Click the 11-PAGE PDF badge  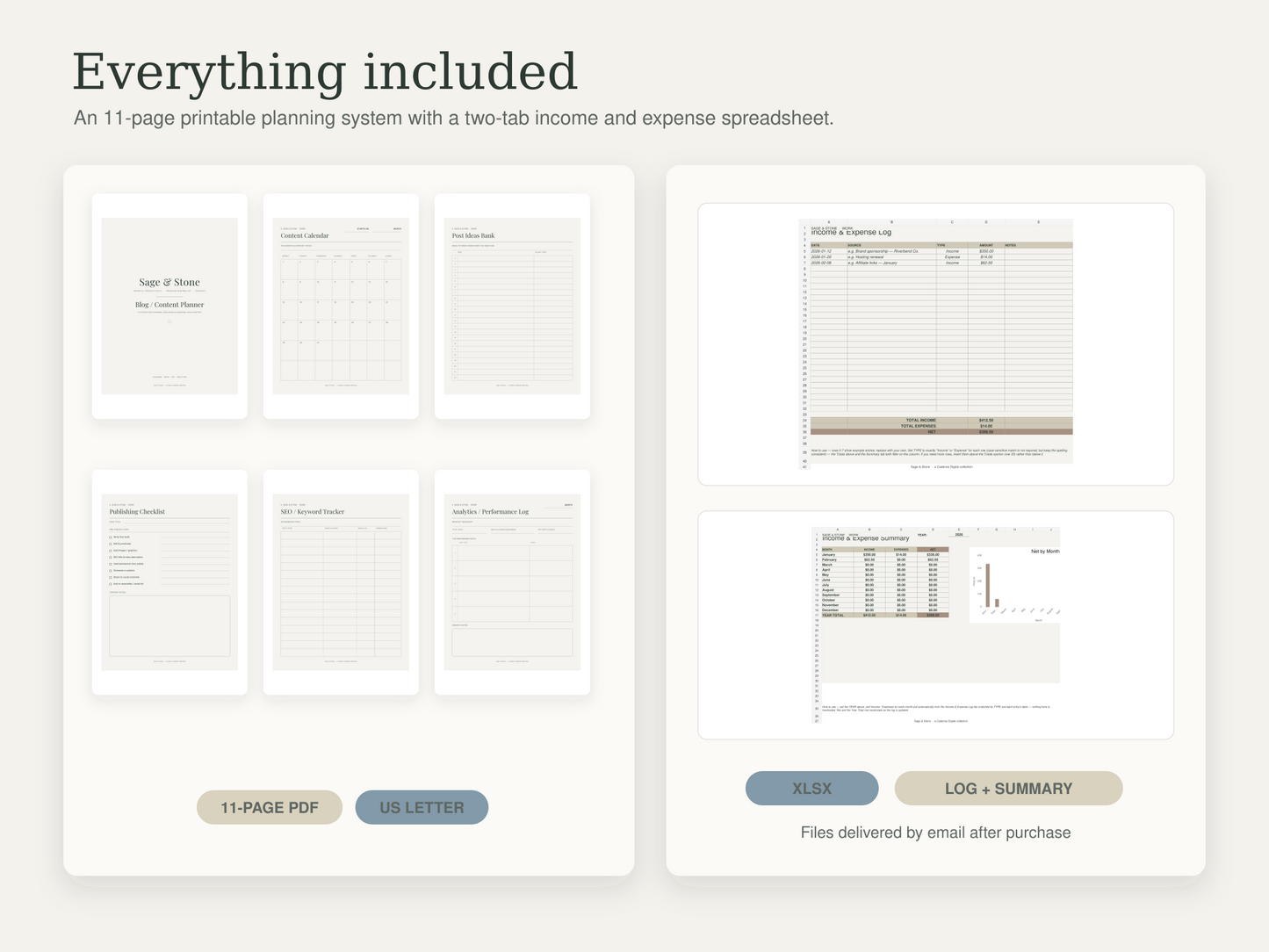click(270, 807)
